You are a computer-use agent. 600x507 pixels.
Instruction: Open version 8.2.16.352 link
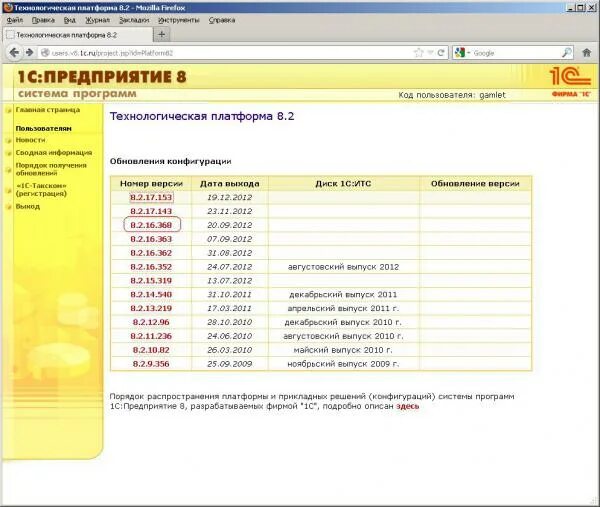pos(151,267)
